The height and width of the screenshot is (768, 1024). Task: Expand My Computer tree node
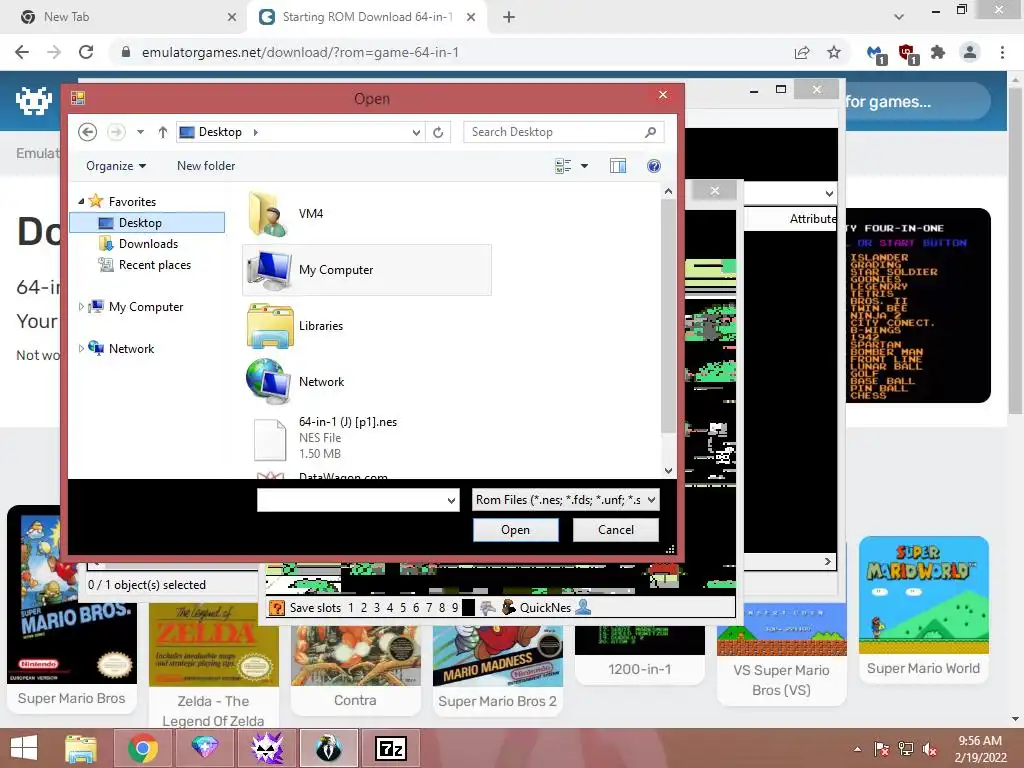coord(81,306)
